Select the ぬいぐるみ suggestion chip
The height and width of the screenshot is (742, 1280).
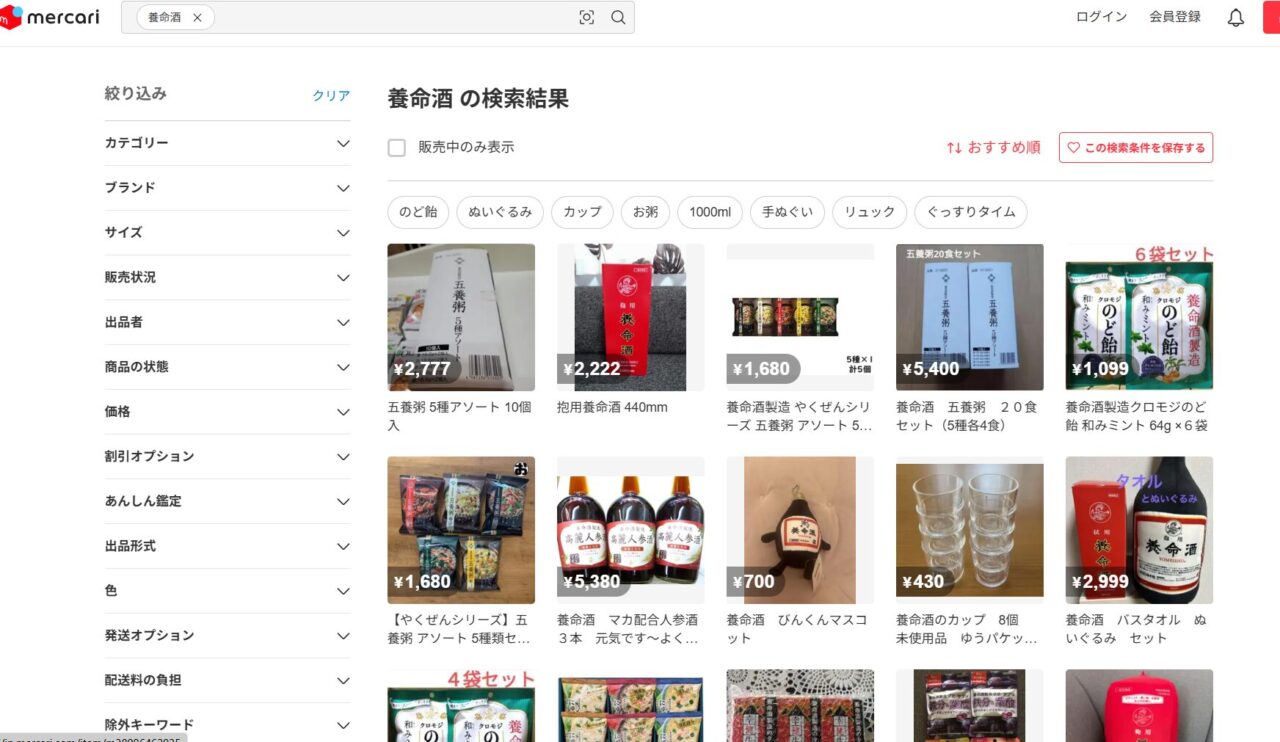500,212
